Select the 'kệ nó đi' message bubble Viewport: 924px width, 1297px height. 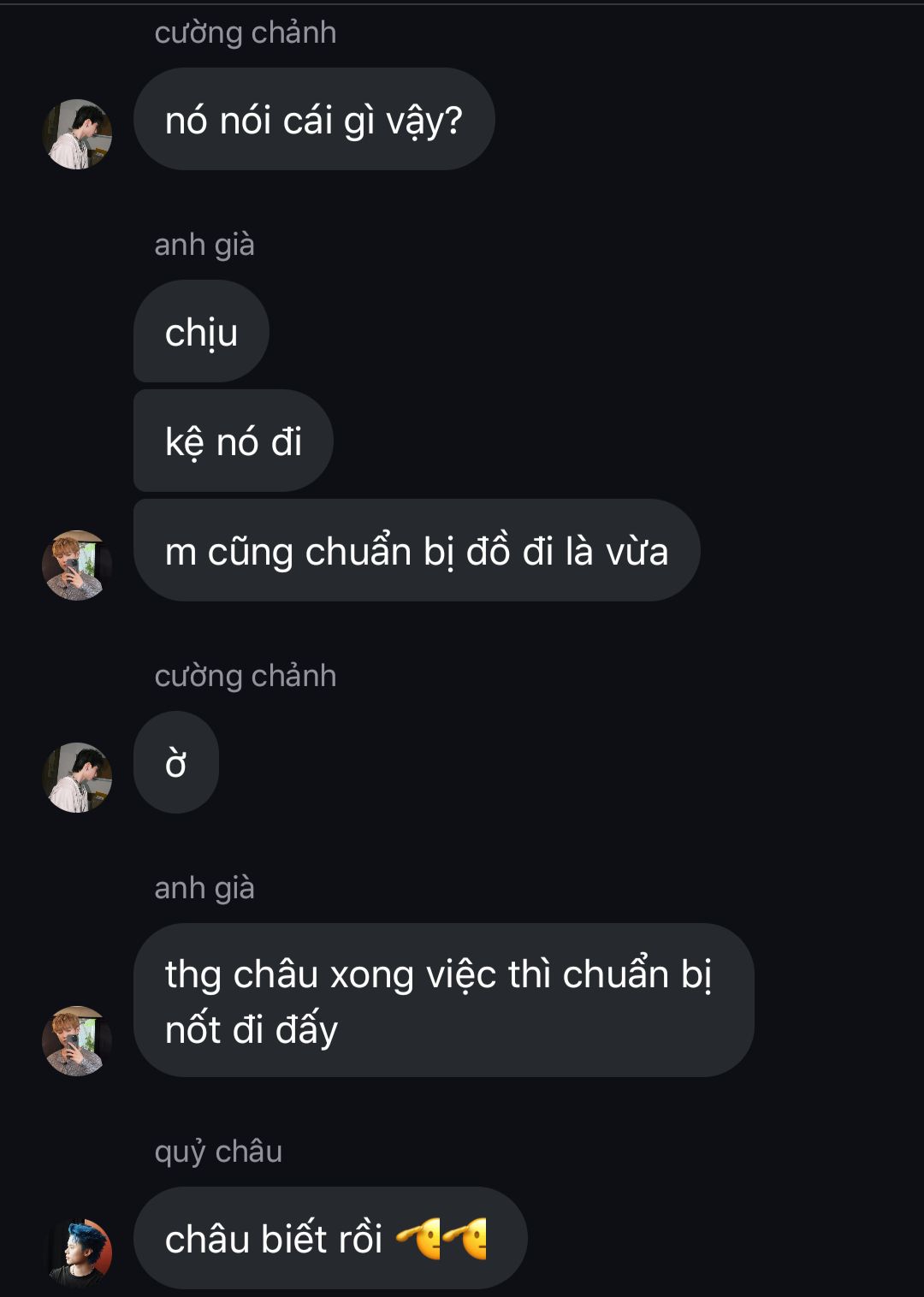coord(234,441)
